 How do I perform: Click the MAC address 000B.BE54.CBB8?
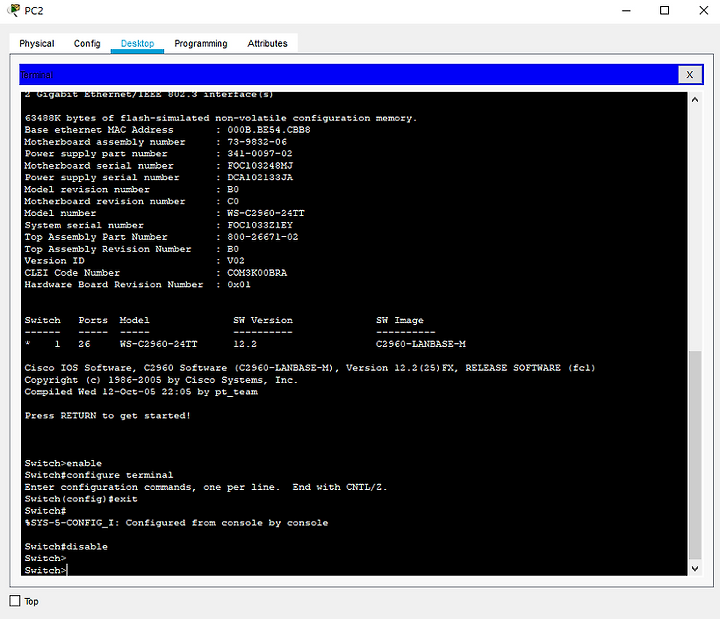269,130
